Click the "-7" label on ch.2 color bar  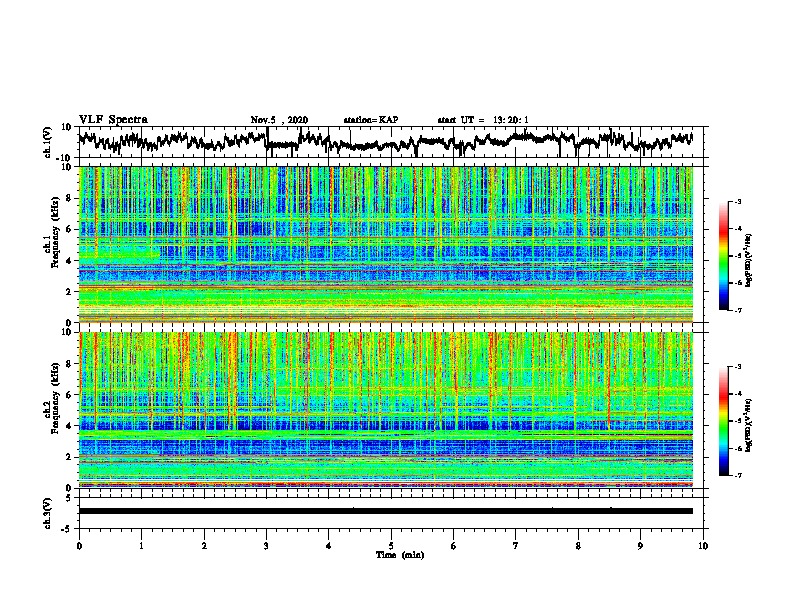click(x=737, y=475)
